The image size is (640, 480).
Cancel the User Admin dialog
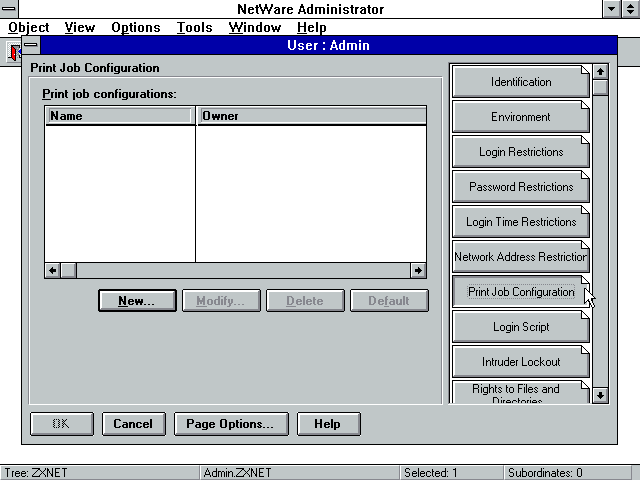pyautogui.click(x=133, y=424)
